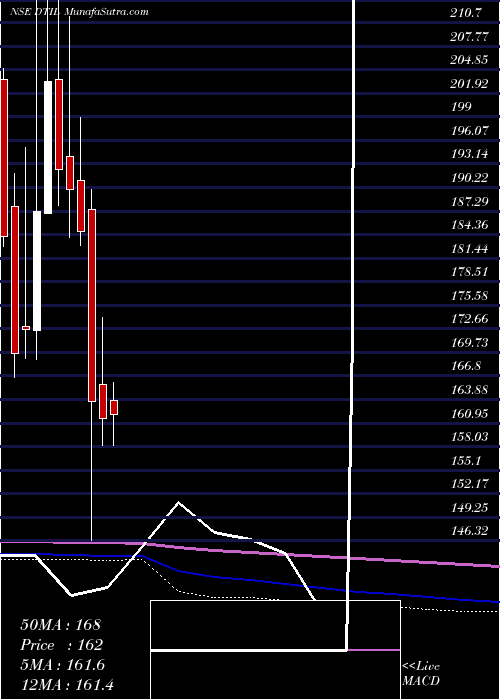
Task: Click the 152.17 price axis label
Action: coord(469,483)
